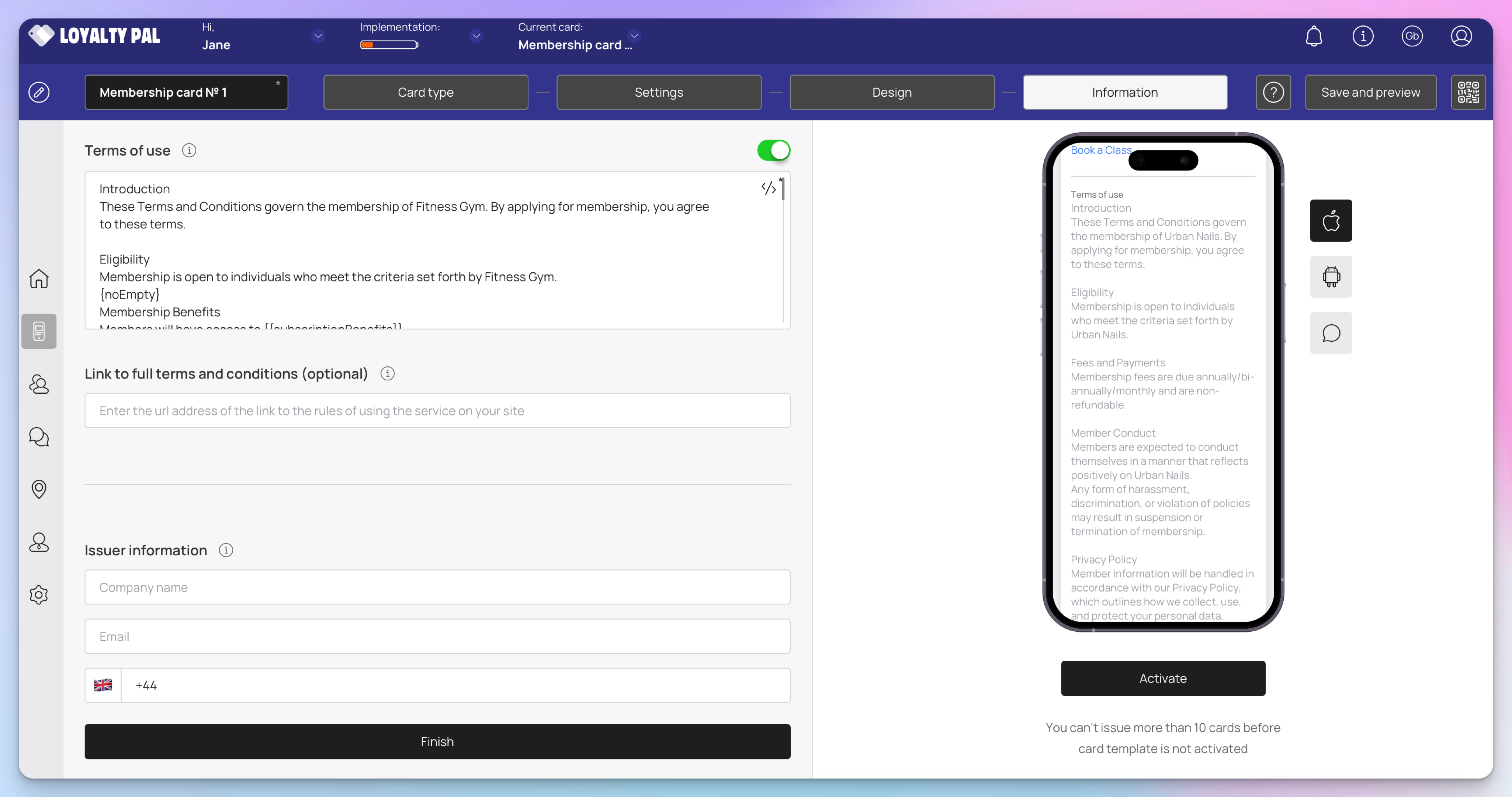Open the locations pin in sidebar

[39, 489]
